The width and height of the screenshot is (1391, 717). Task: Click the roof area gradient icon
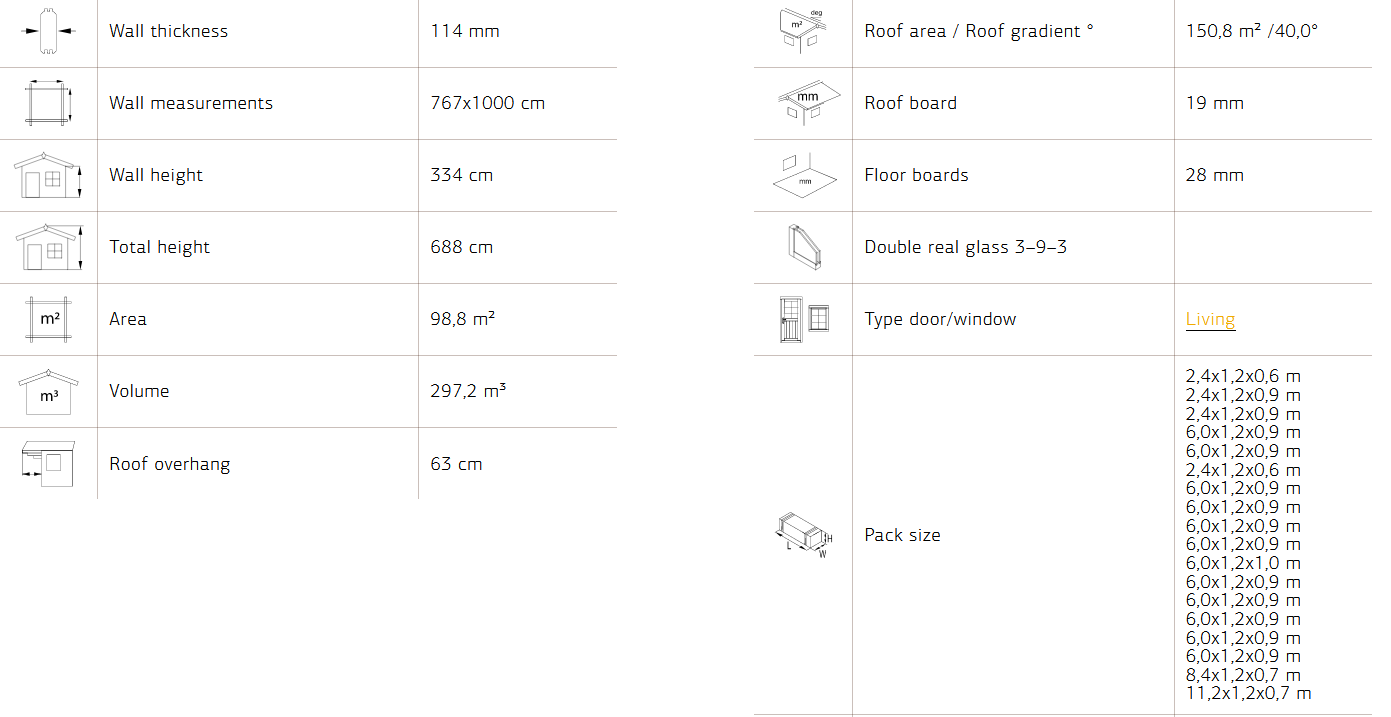click(804, 31)
